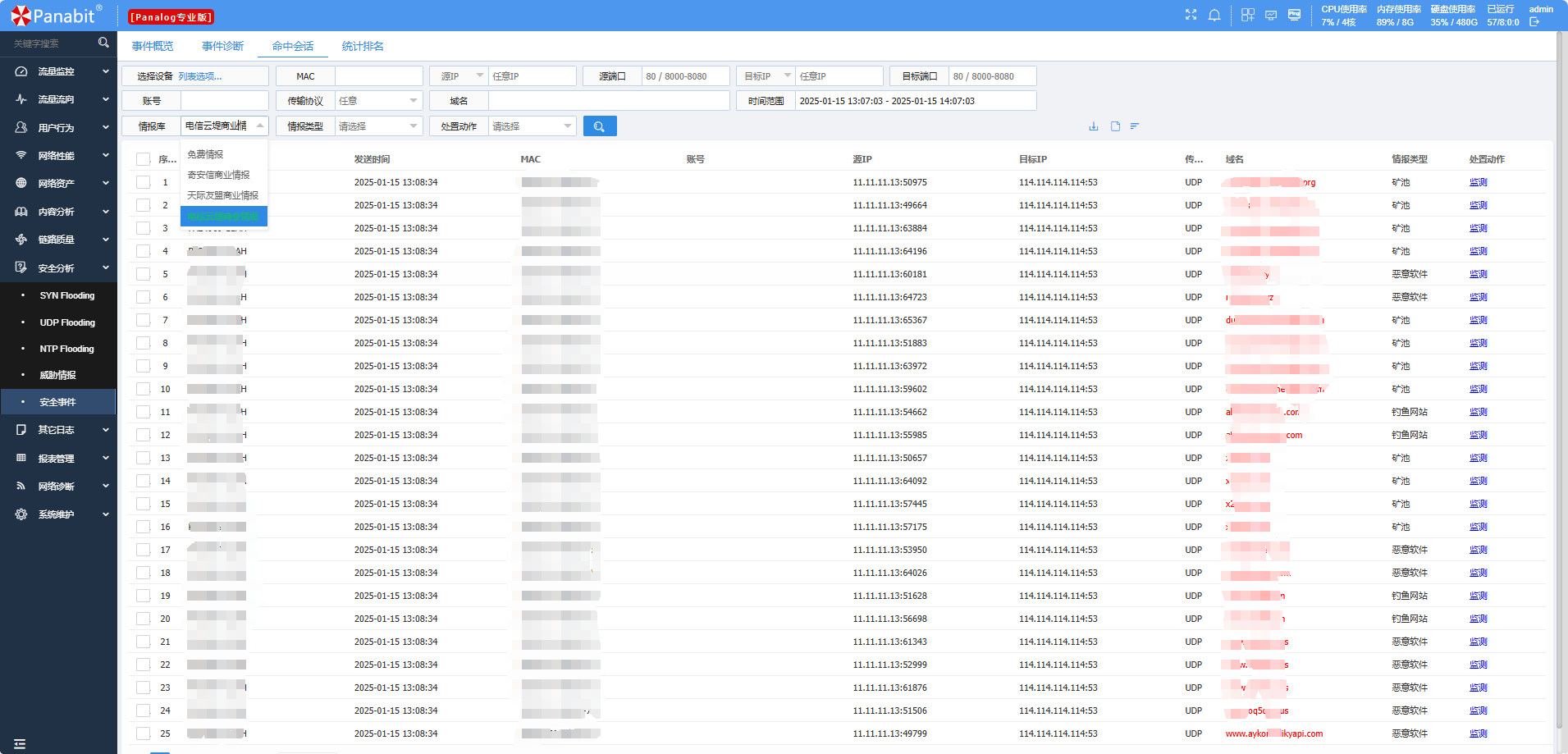The height and width of the screenshot is (754, 1568).
Task: Open the monitor chart icon in header
Action: tap(1271, 15)
